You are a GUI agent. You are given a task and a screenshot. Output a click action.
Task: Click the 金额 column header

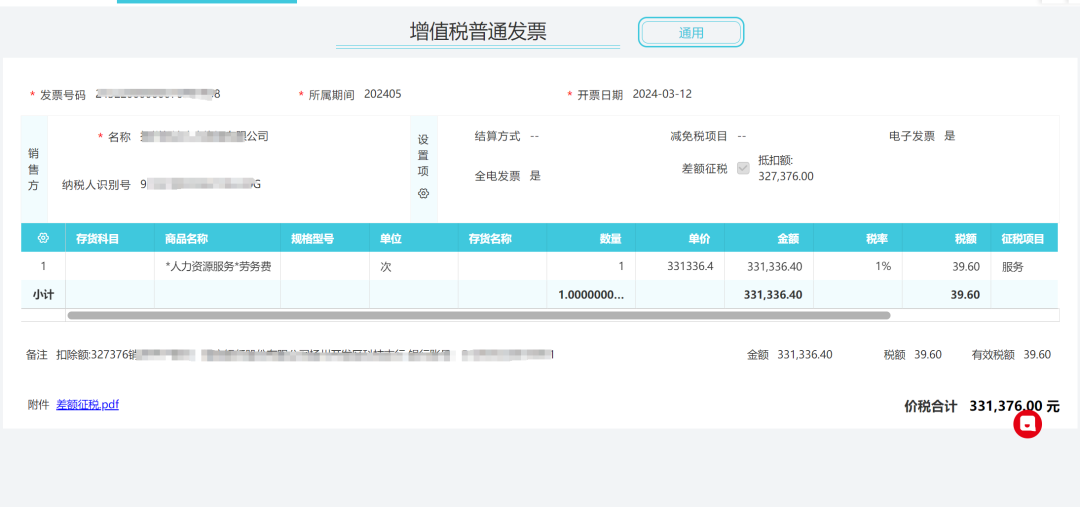pos(769,238)
